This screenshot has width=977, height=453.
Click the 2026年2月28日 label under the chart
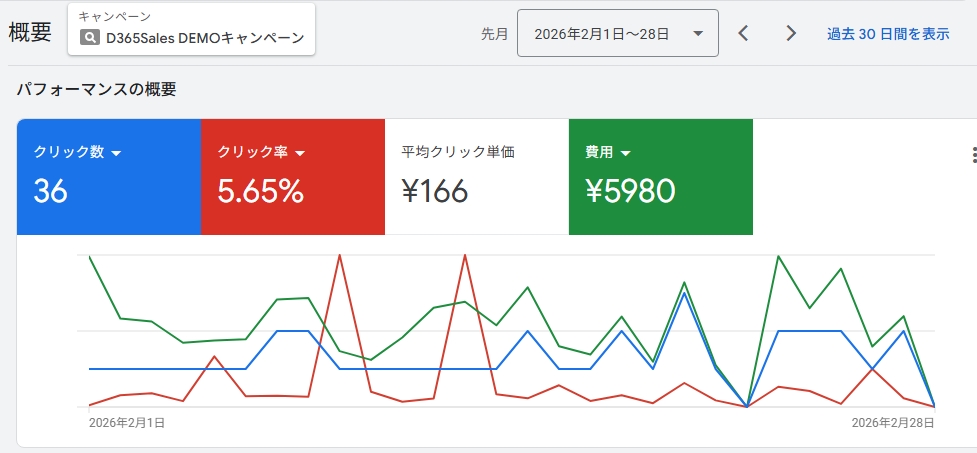[893, 423]
